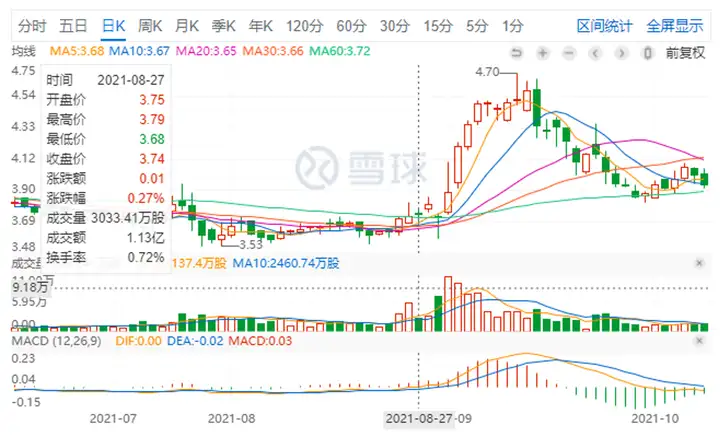Click the DEA:-0.02 value
This screenshot has height=435, width=720.
pos(195,341)
